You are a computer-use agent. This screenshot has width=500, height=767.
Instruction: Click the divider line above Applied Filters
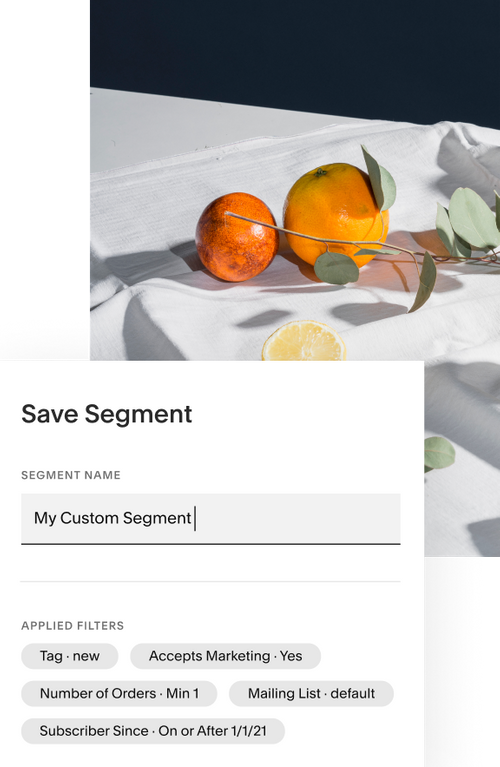tap(210, 582)
